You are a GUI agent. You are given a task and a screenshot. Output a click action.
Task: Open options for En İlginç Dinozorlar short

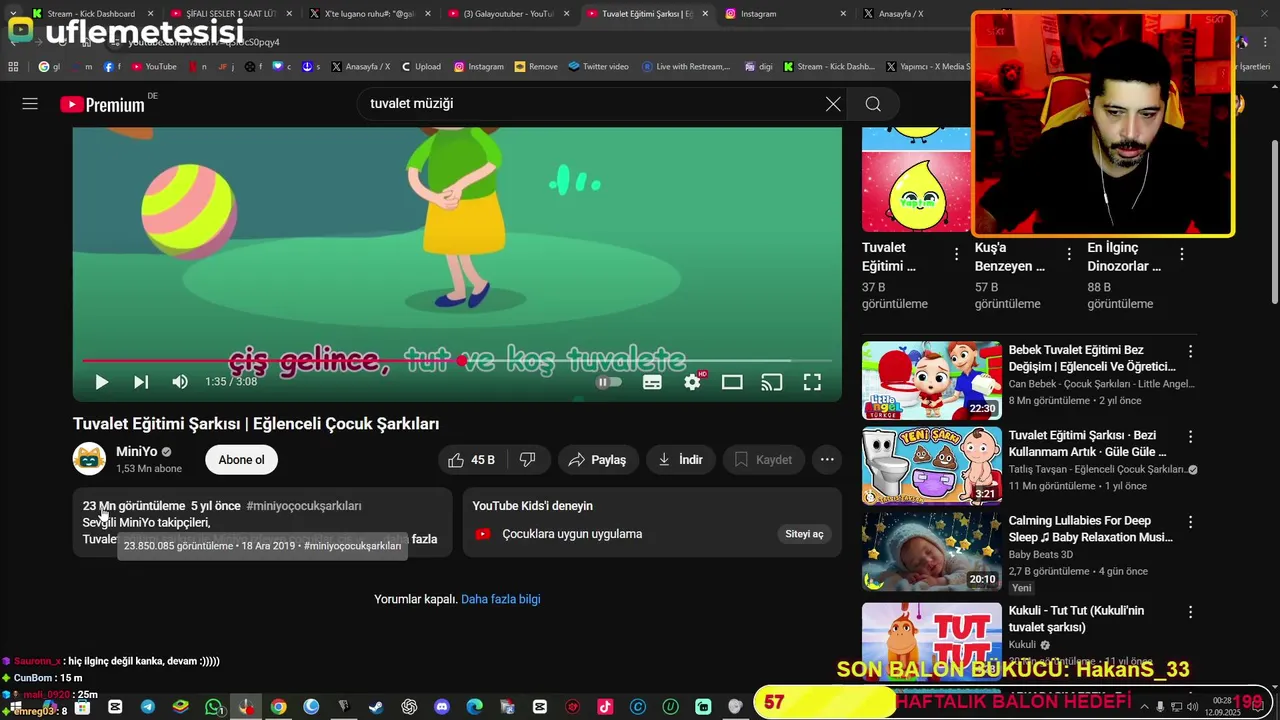point(1182,254)
